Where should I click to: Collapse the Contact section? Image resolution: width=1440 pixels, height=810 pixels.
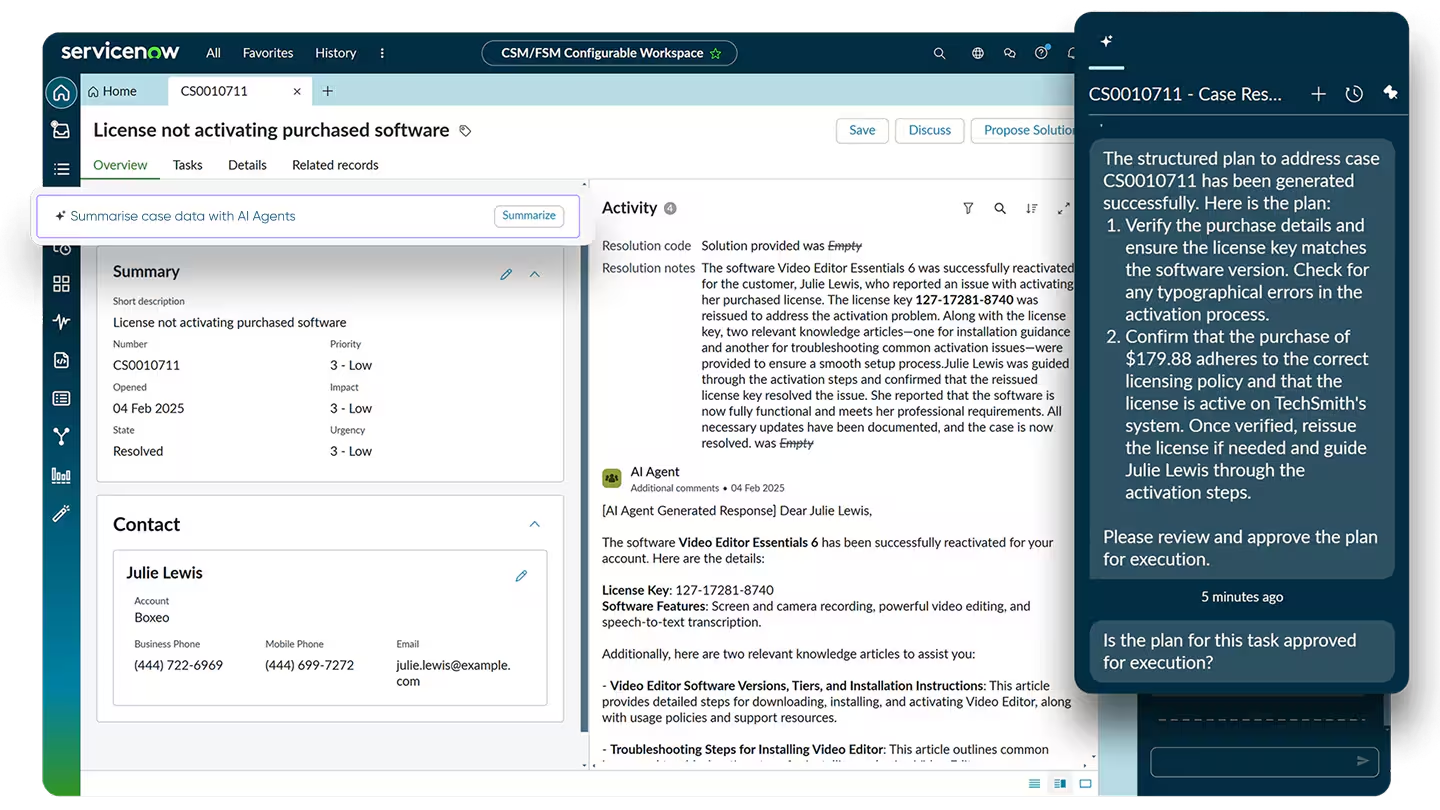point(534,523)
